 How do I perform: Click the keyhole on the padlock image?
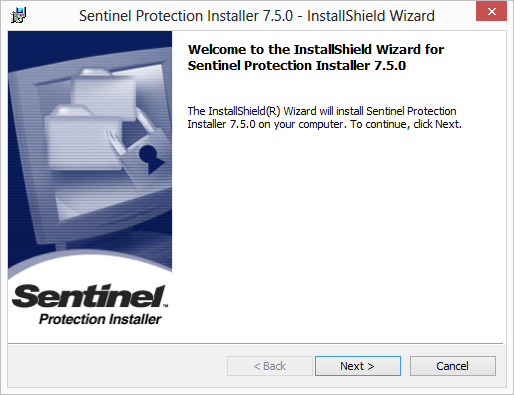coord(151,159)
